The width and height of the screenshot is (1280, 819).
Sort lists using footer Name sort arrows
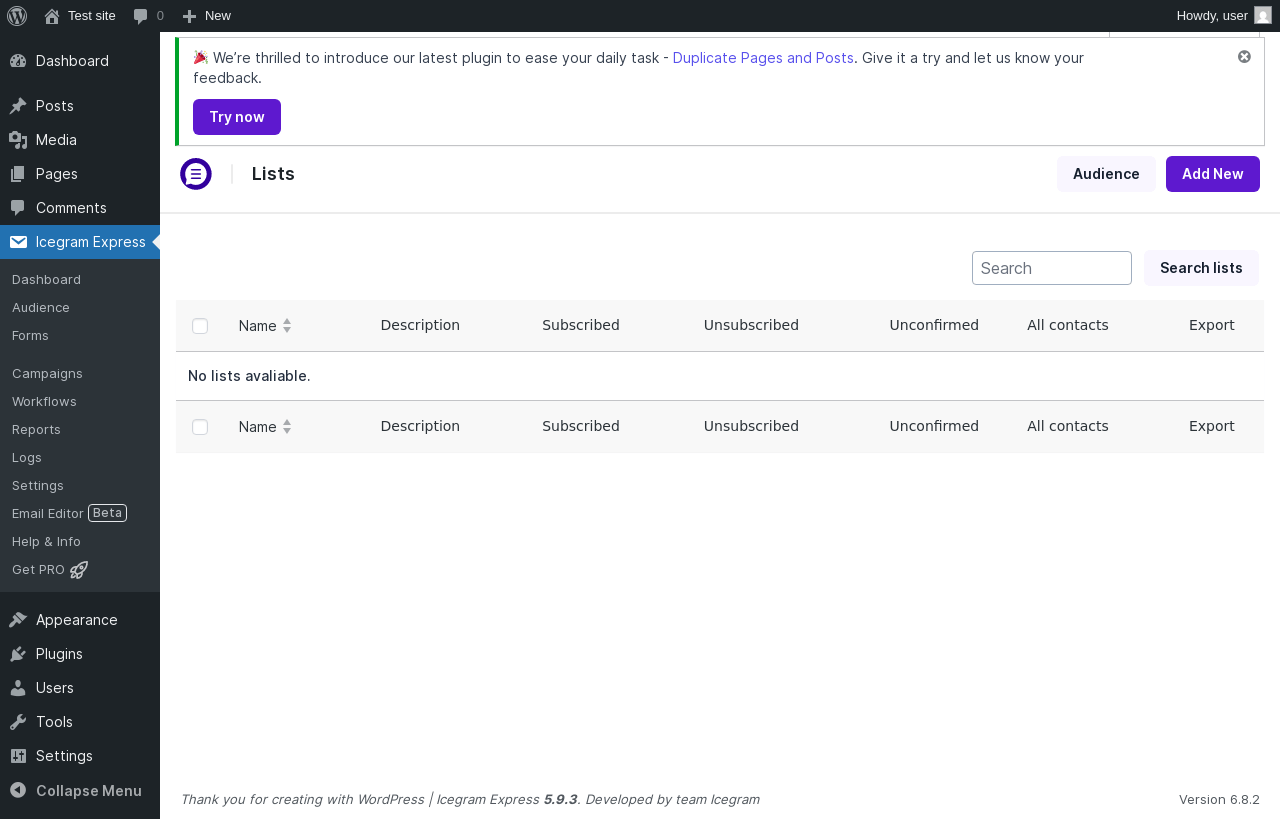(287, 427)
